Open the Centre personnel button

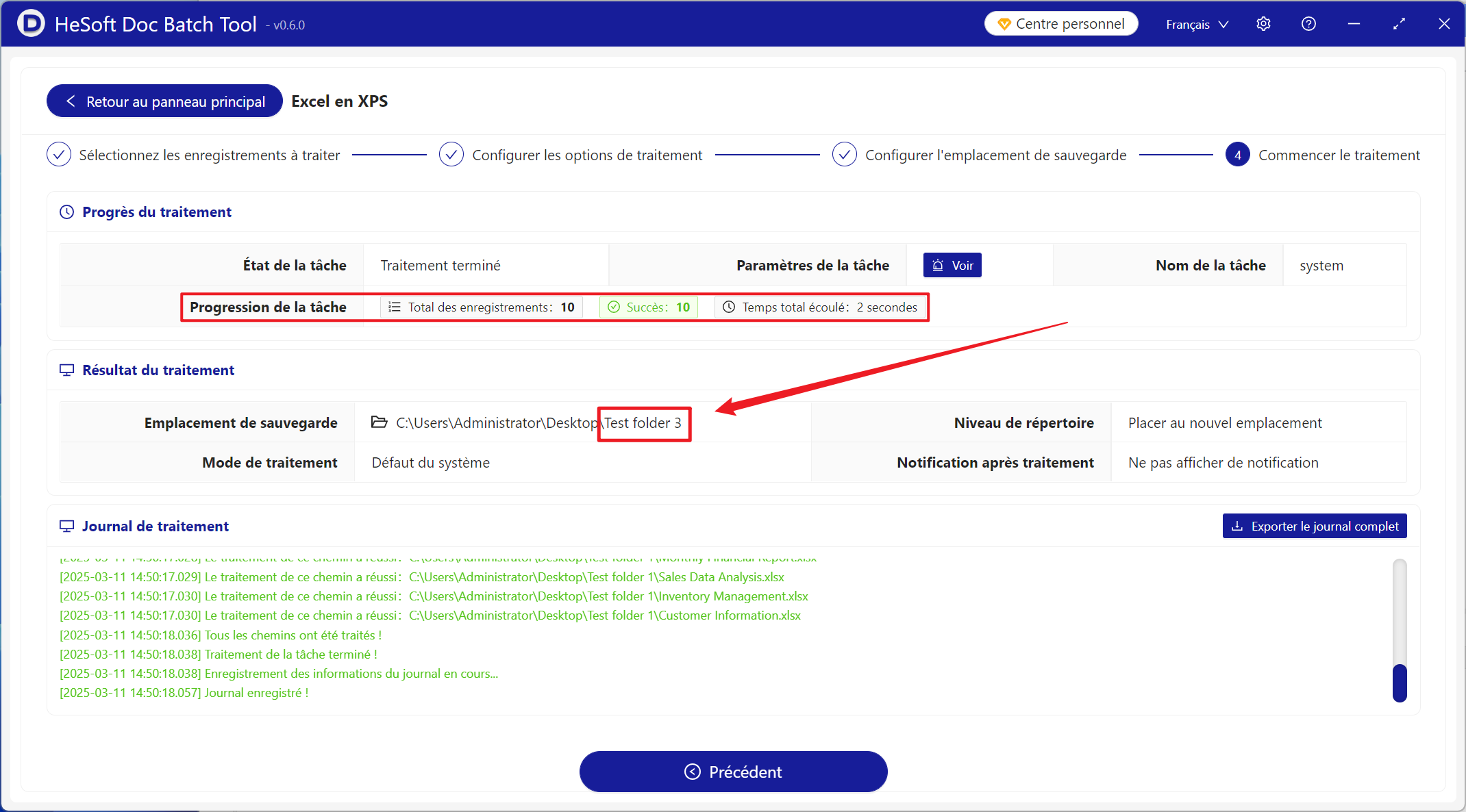coord(1061,24)
